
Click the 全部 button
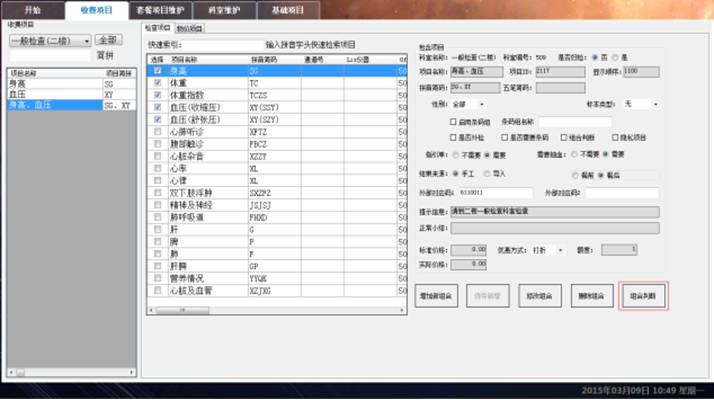pos(110,41)
